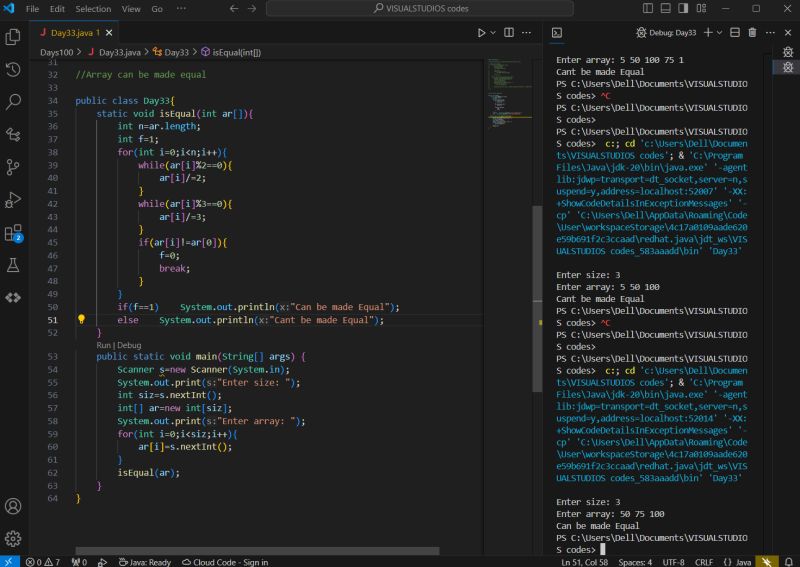Toggle the secondary side bar layout button

click(683, 9)
